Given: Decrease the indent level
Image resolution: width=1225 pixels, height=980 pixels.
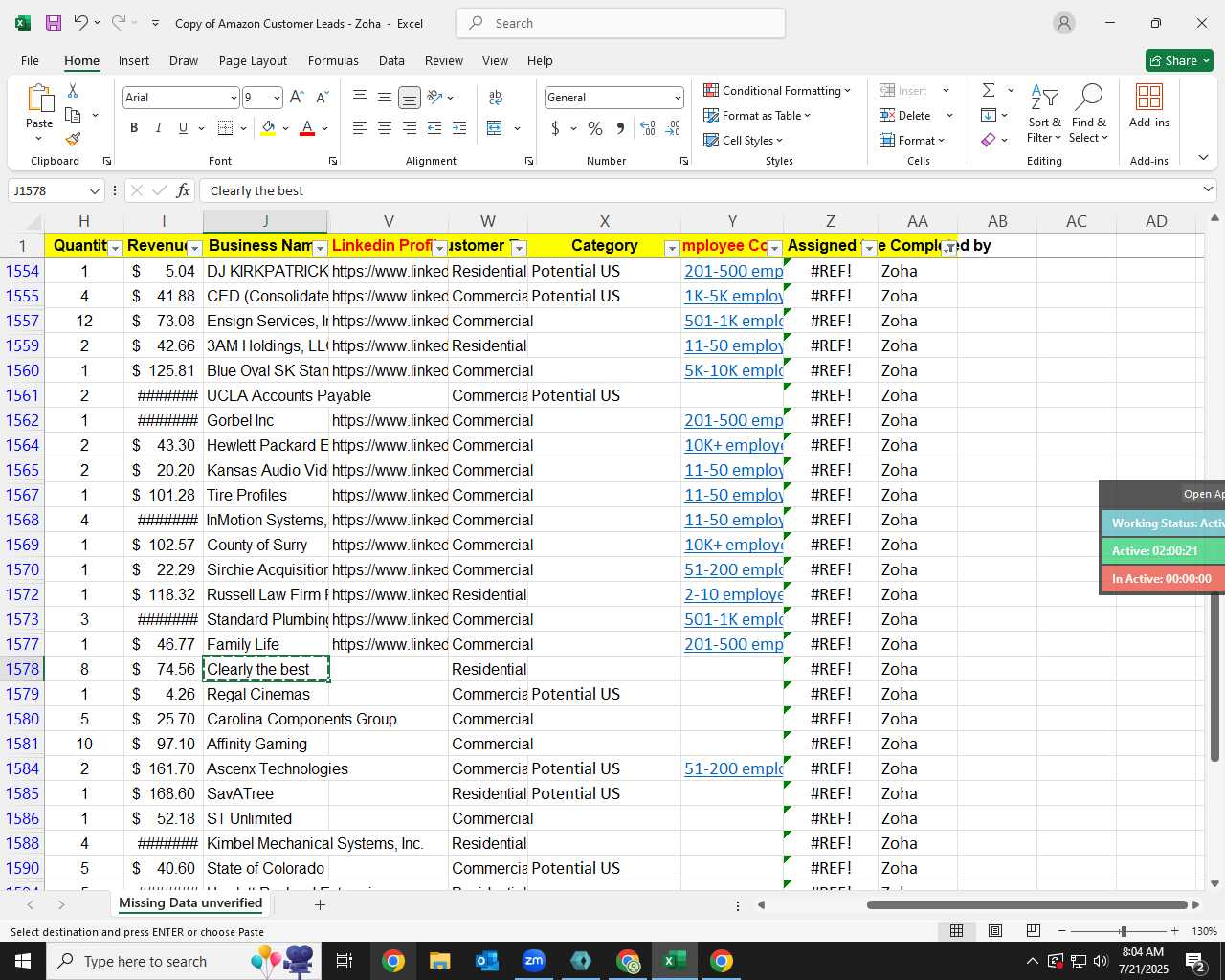Looking at the screenshot, I should point(434,128).
